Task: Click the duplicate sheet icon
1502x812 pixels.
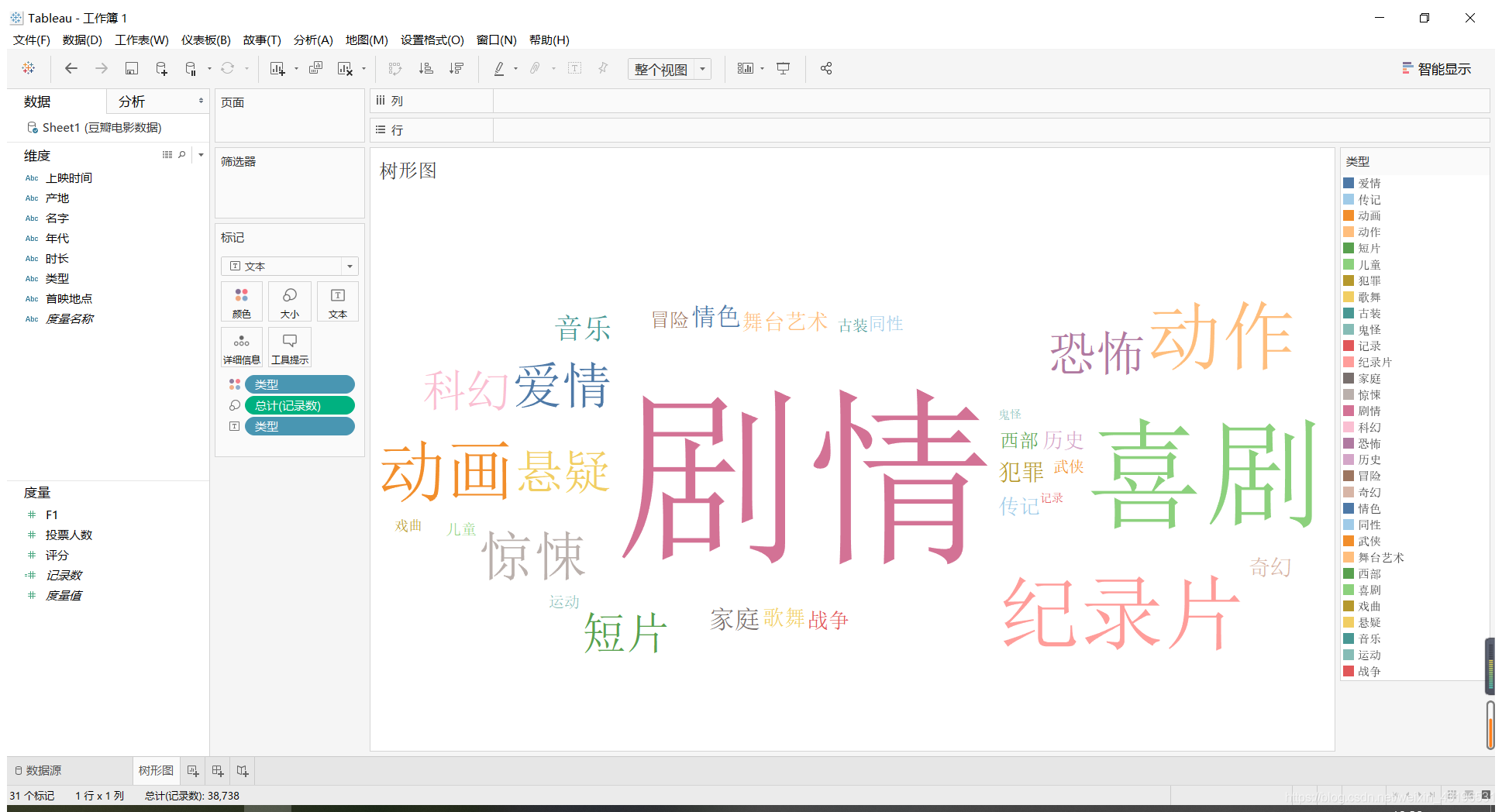Action: [315, 68]
